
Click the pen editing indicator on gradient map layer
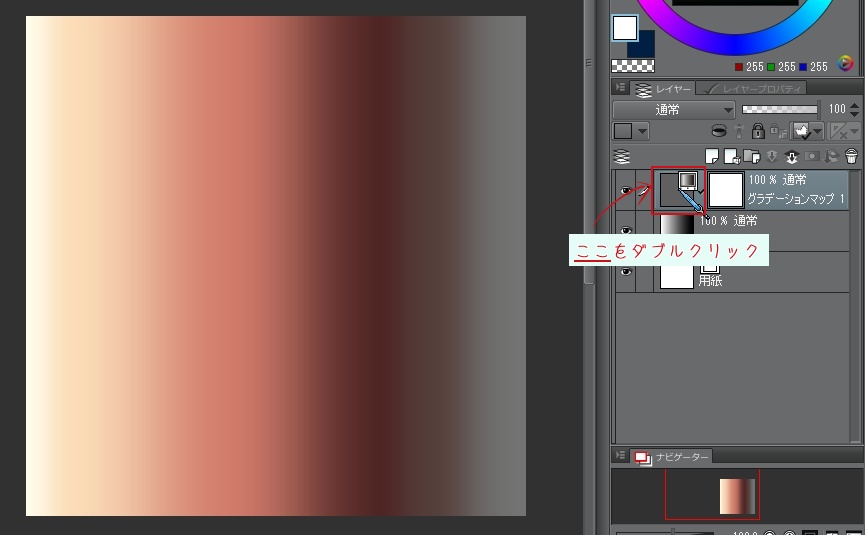[x=643, y=190]
